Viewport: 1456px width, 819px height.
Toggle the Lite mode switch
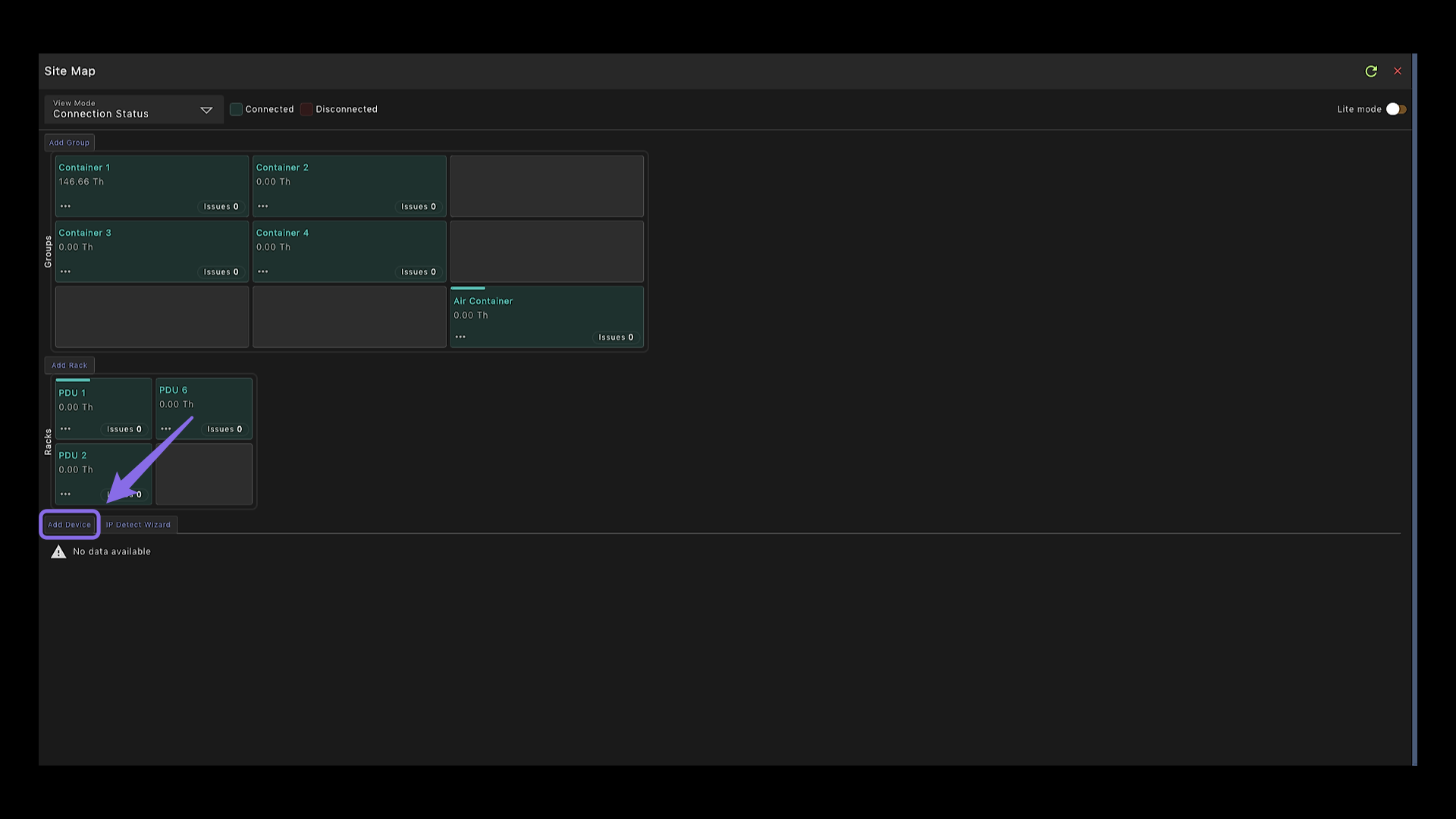[1396, 109]
